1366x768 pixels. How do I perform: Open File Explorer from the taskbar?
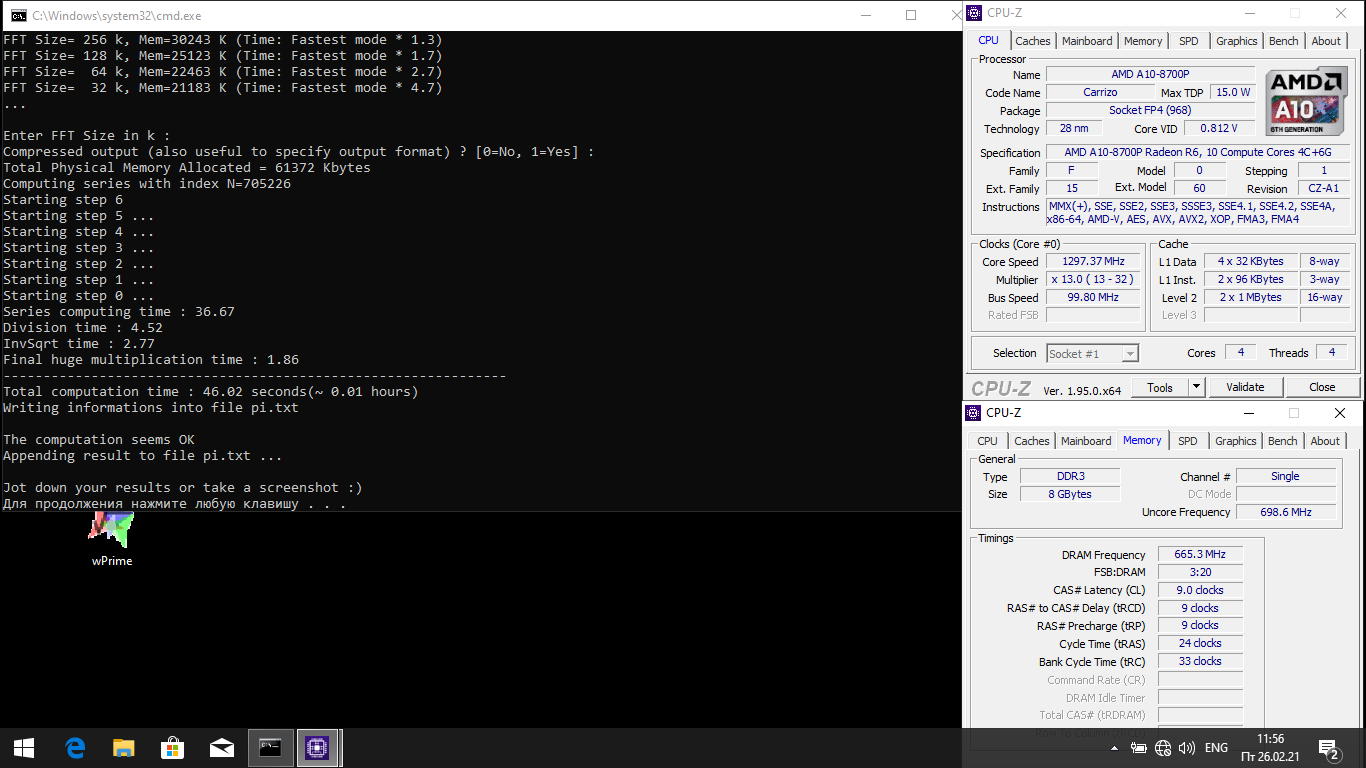tap(123, 748)
